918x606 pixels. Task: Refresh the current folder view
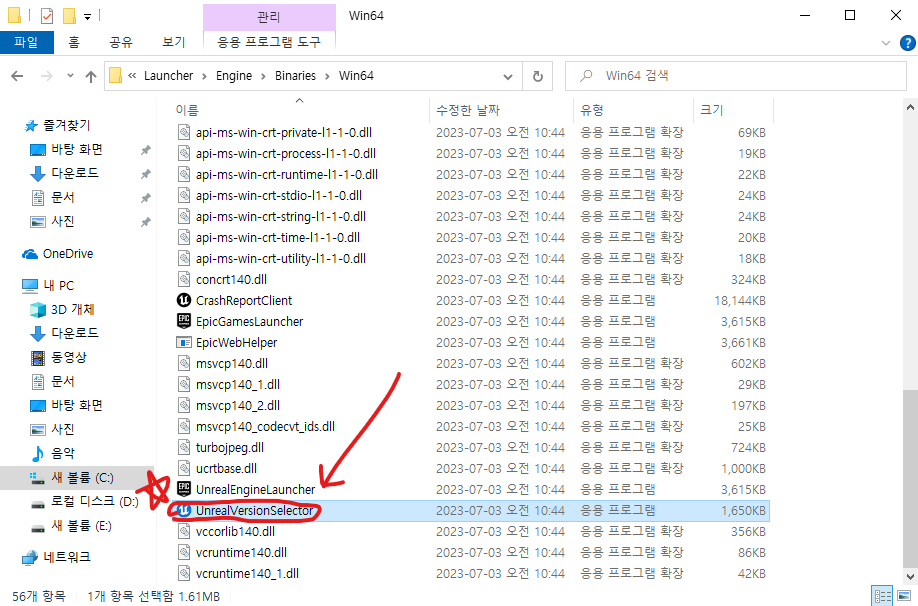point(537,76)
